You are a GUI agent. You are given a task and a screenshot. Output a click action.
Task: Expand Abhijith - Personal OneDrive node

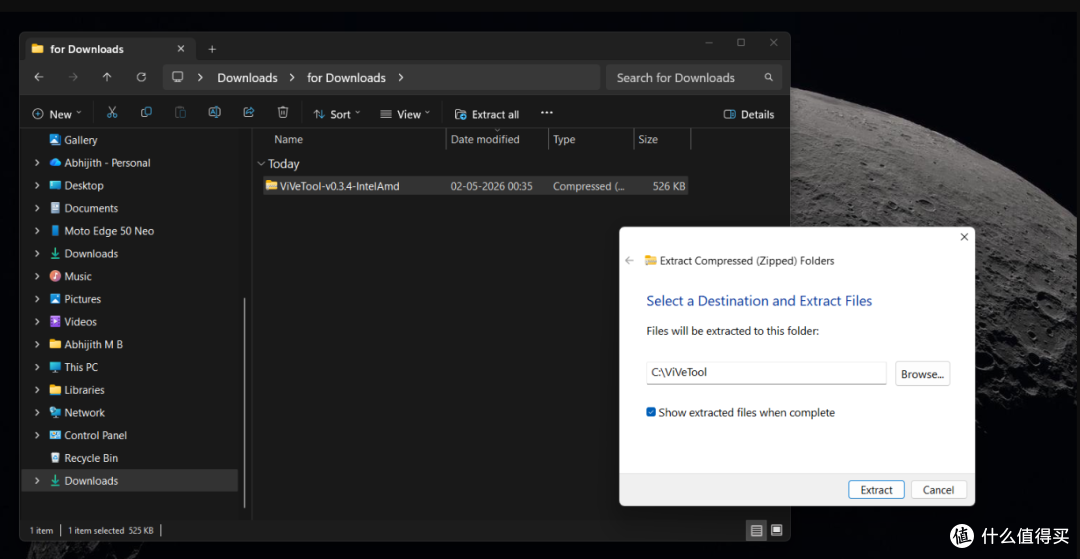click(37, 163)
